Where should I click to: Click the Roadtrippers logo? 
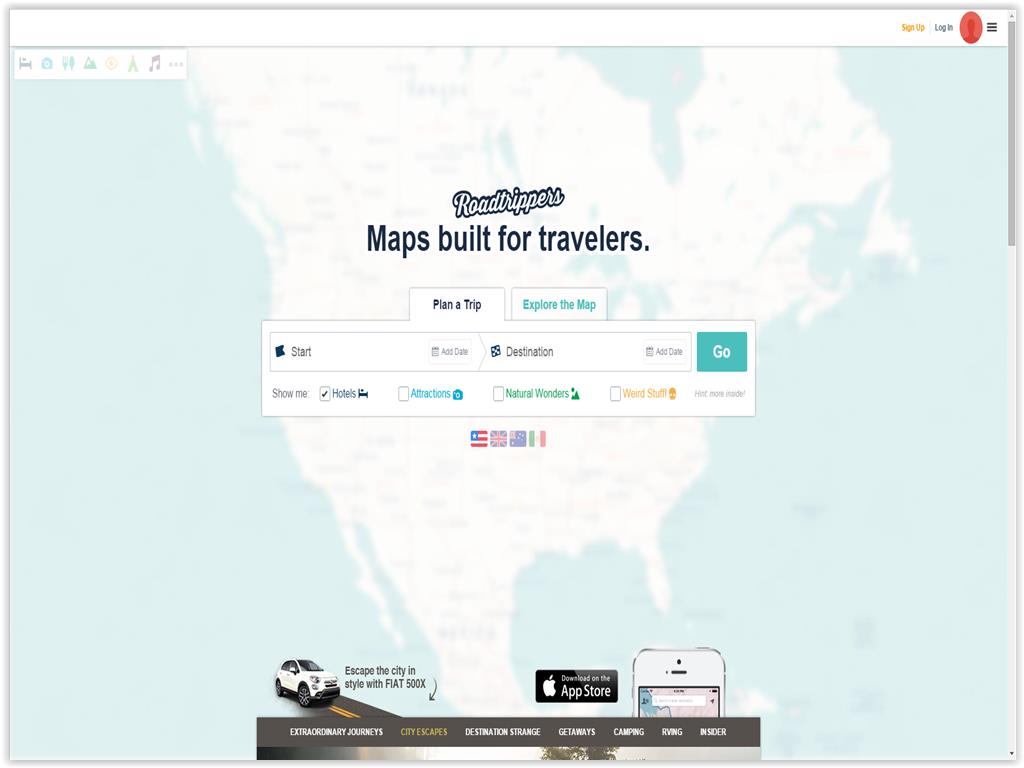[508, 202]
